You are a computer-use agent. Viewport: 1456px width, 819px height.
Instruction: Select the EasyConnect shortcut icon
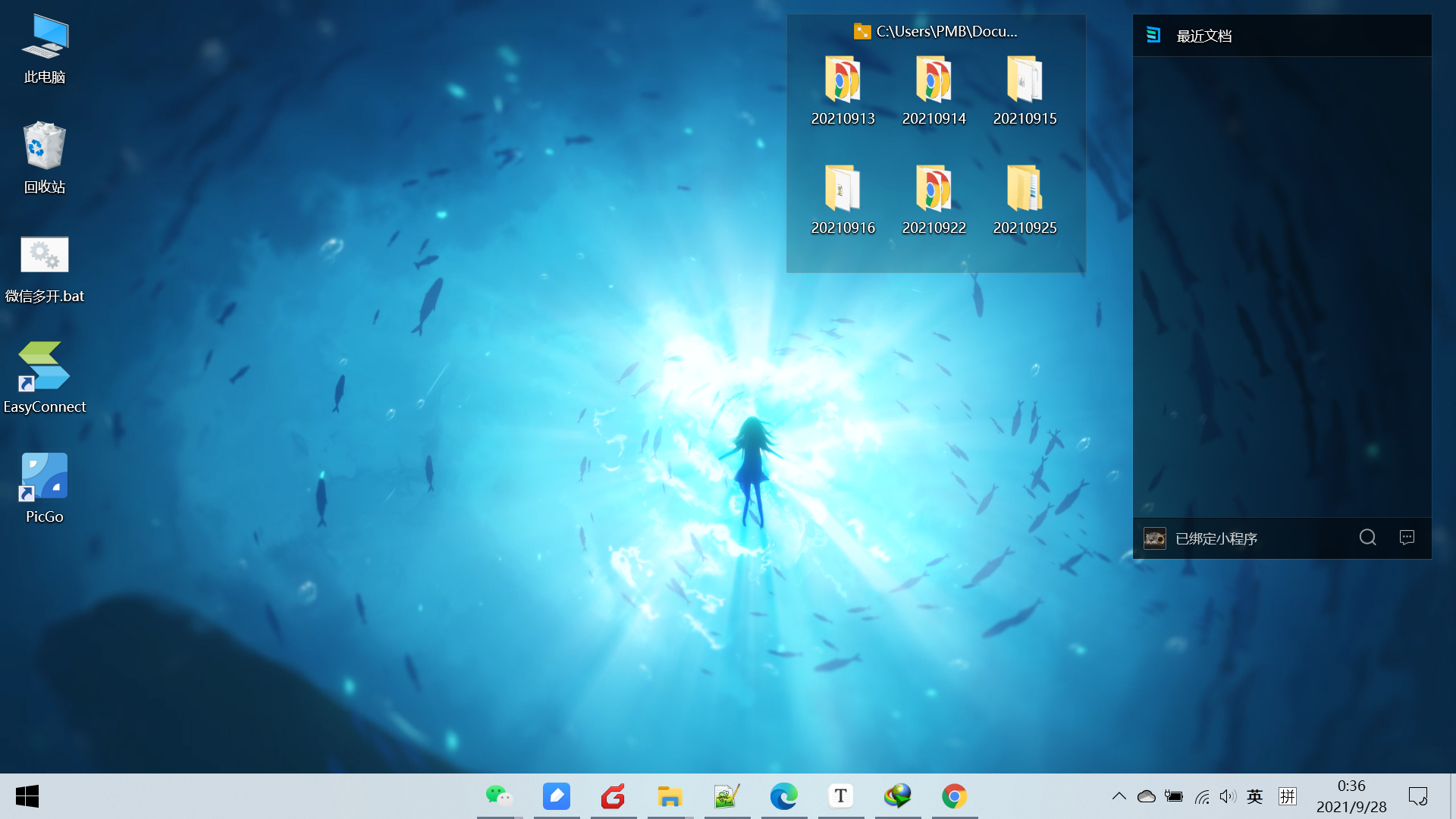[45, 378]
